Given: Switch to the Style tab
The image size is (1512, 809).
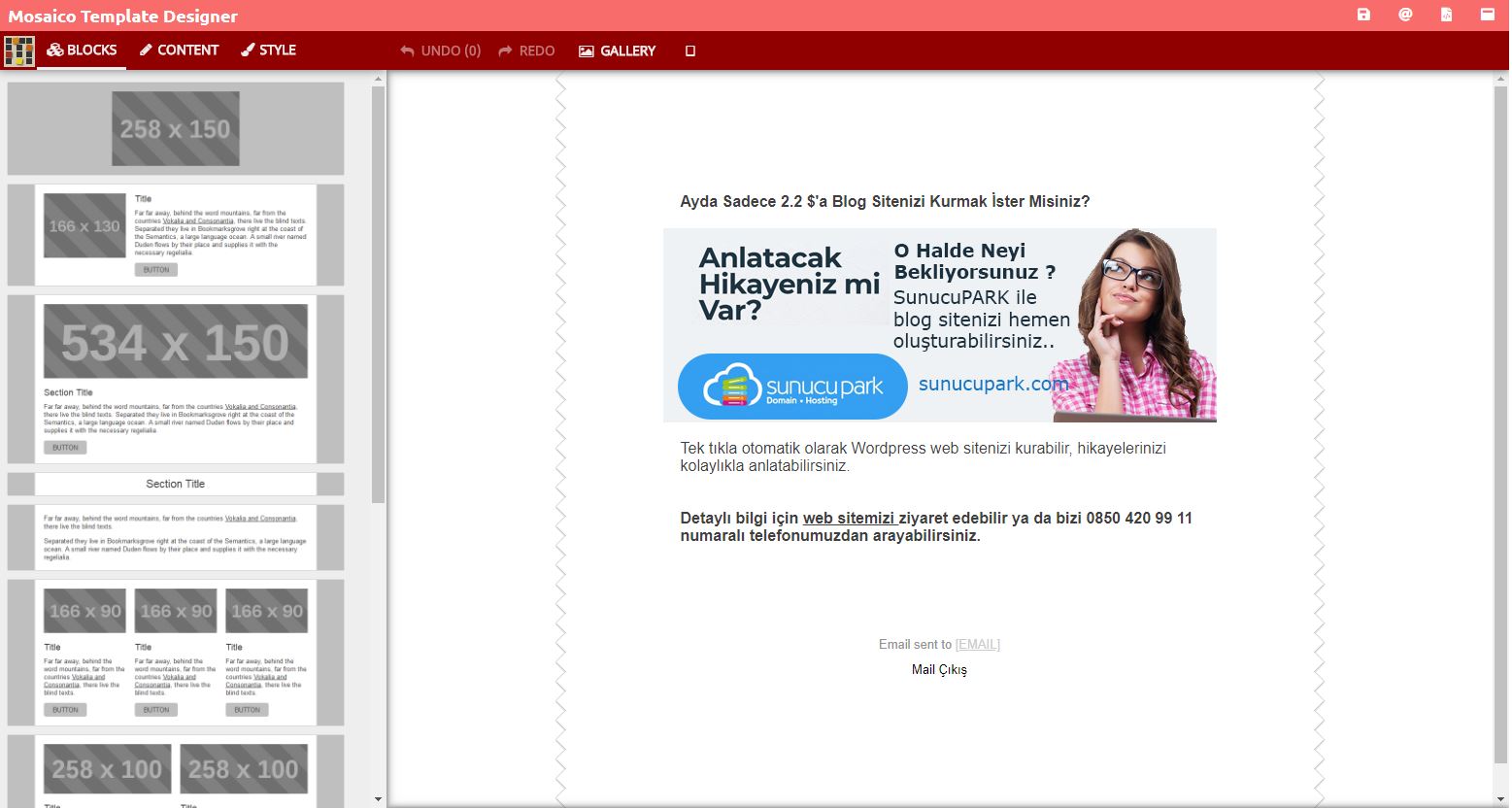Looking at the screenshot, I should click(x=268, y=51).
